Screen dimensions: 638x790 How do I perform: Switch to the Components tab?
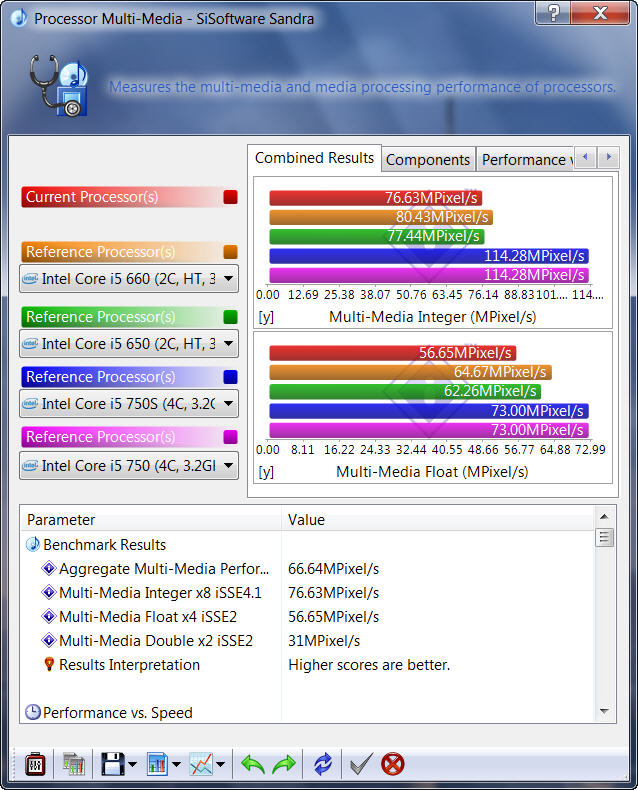tap(428, 160)
